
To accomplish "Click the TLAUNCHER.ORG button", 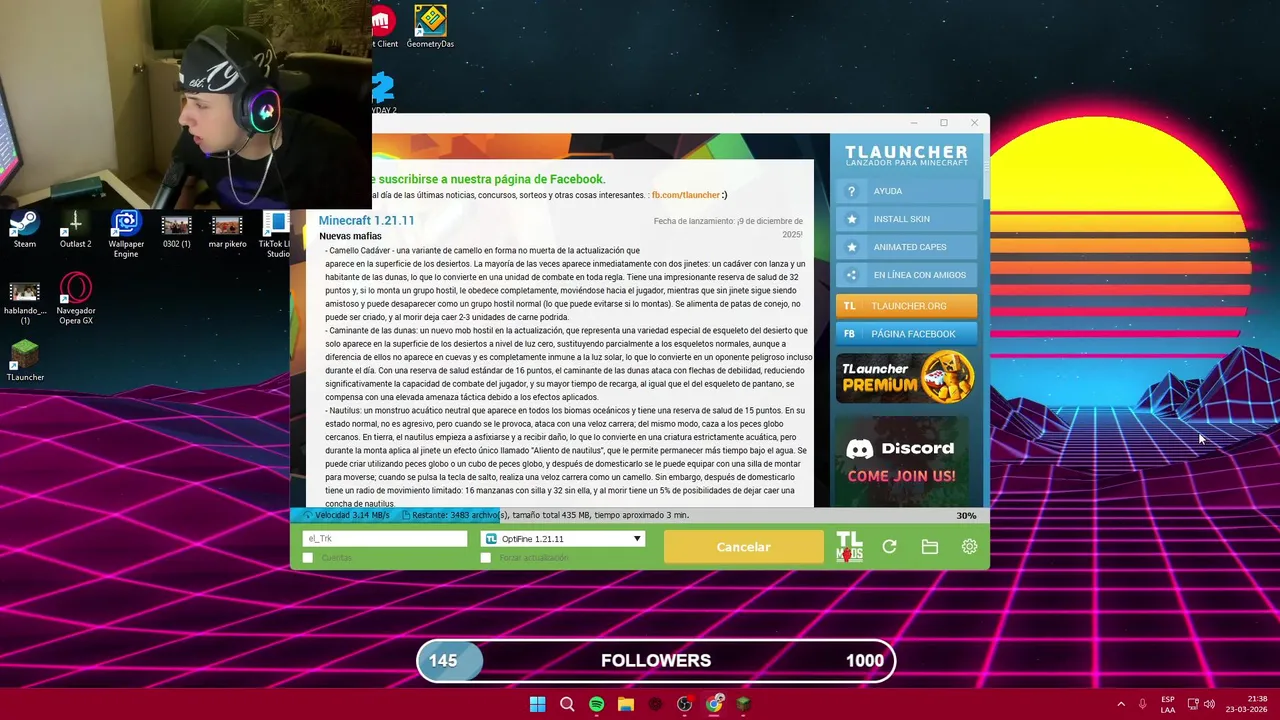I will click(907, 306).
